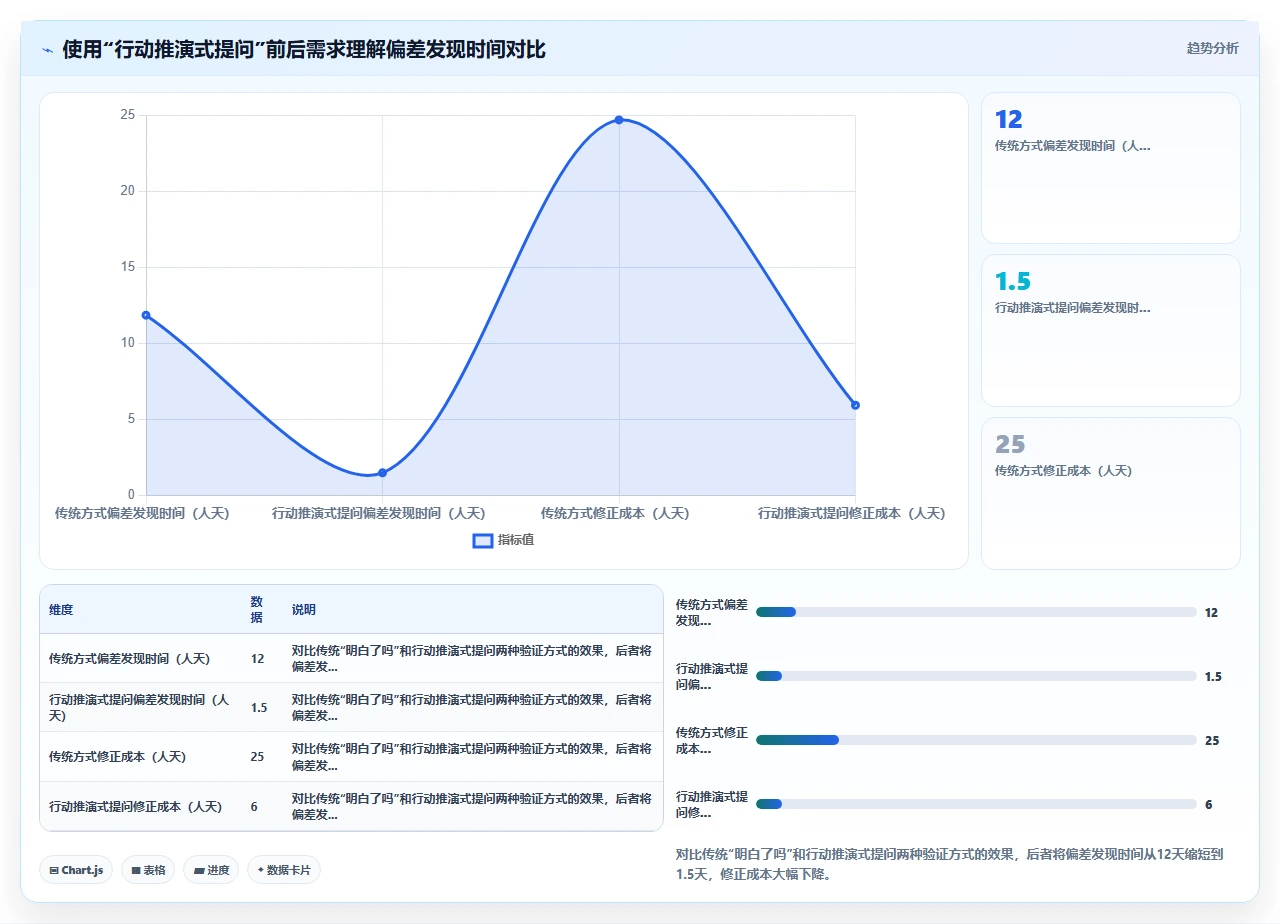Click the 说明 column header
This screenshot has height=924, width=1280.
pos(304,610)
